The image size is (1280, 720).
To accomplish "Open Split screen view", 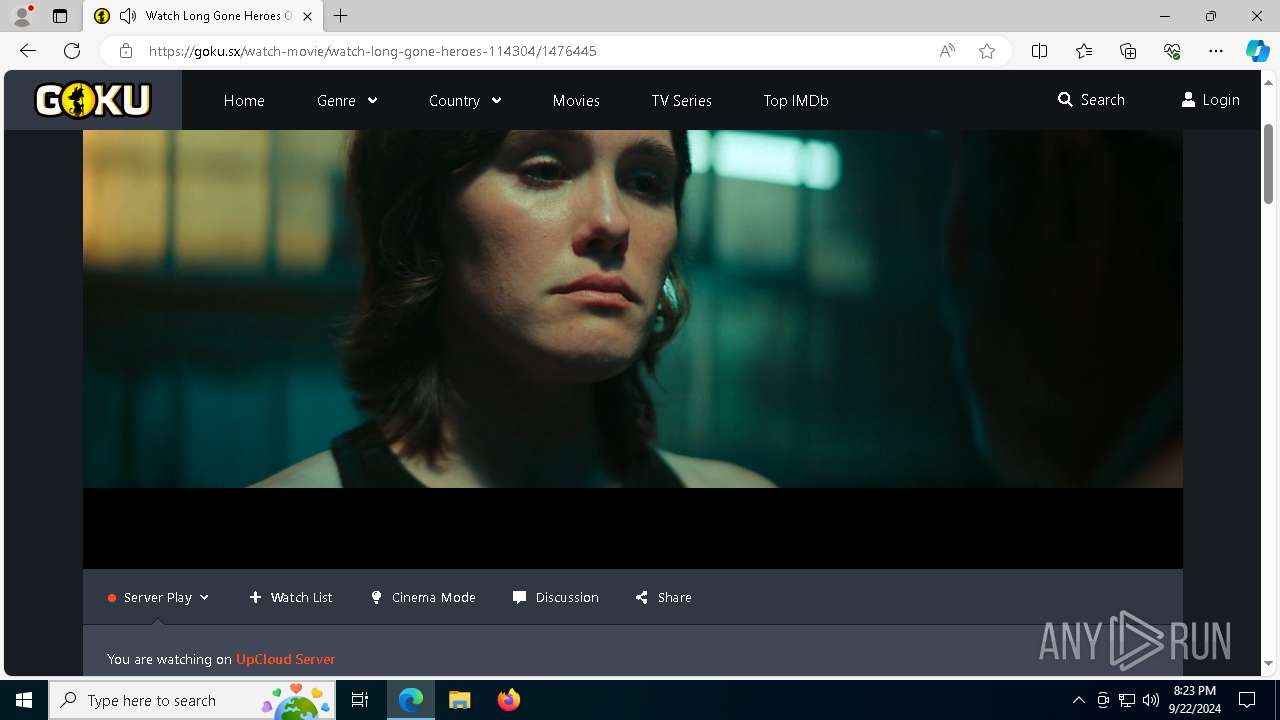I will tap(1039, 51).
